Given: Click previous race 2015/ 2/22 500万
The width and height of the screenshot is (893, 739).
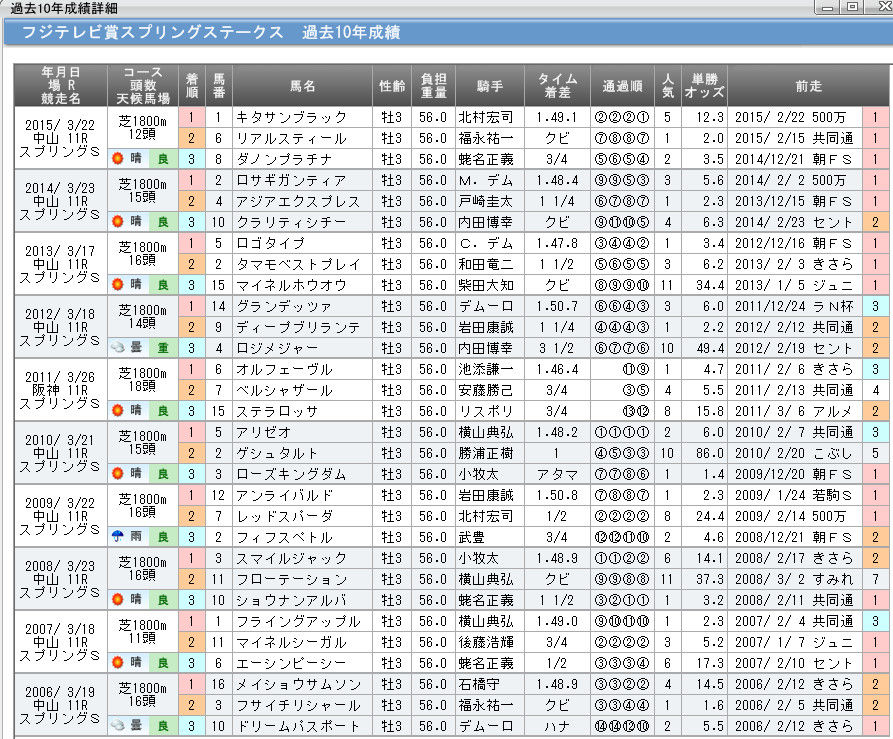Looking at the screenshot, I should point(790,117).
